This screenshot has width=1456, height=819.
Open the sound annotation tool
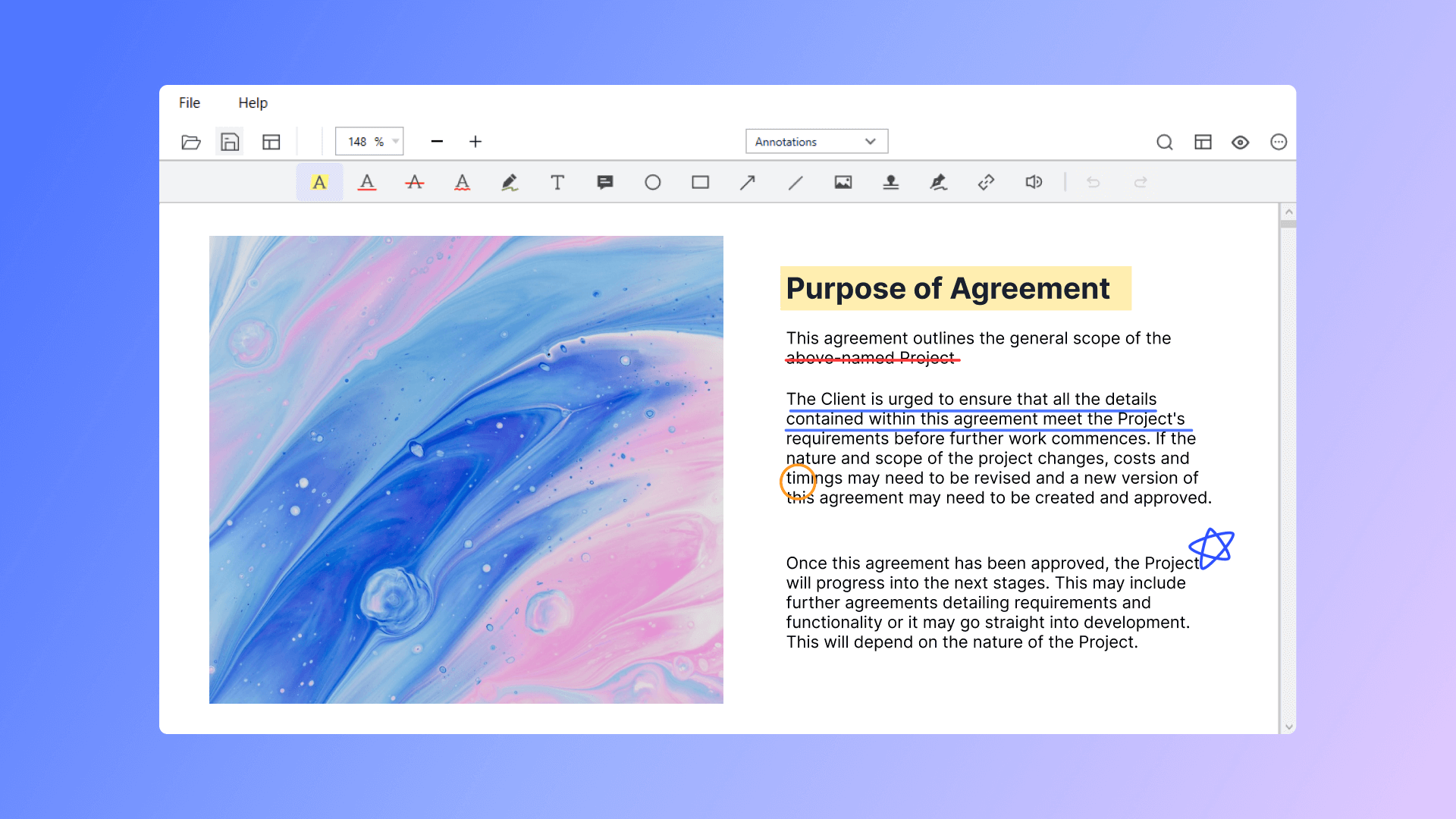coord(1033,182)
